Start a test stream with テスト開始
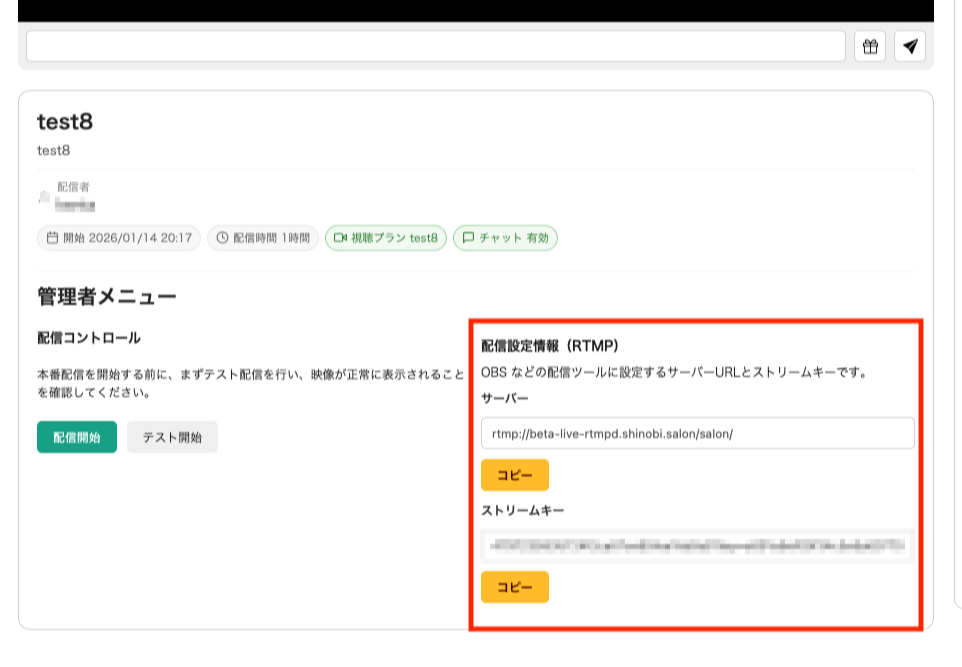The image size is (962, 667). point(172,437)
